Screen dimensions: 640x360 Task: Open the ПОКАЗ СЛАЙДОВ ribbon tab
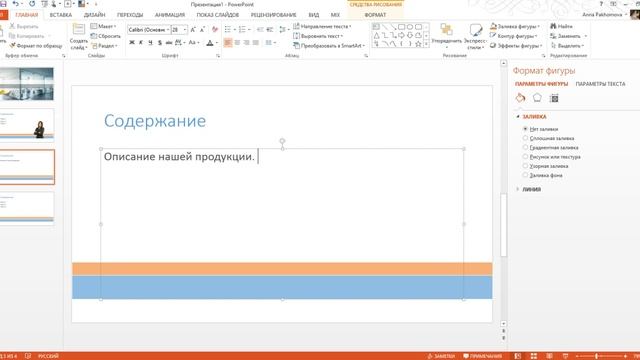(x=218, y=15)
